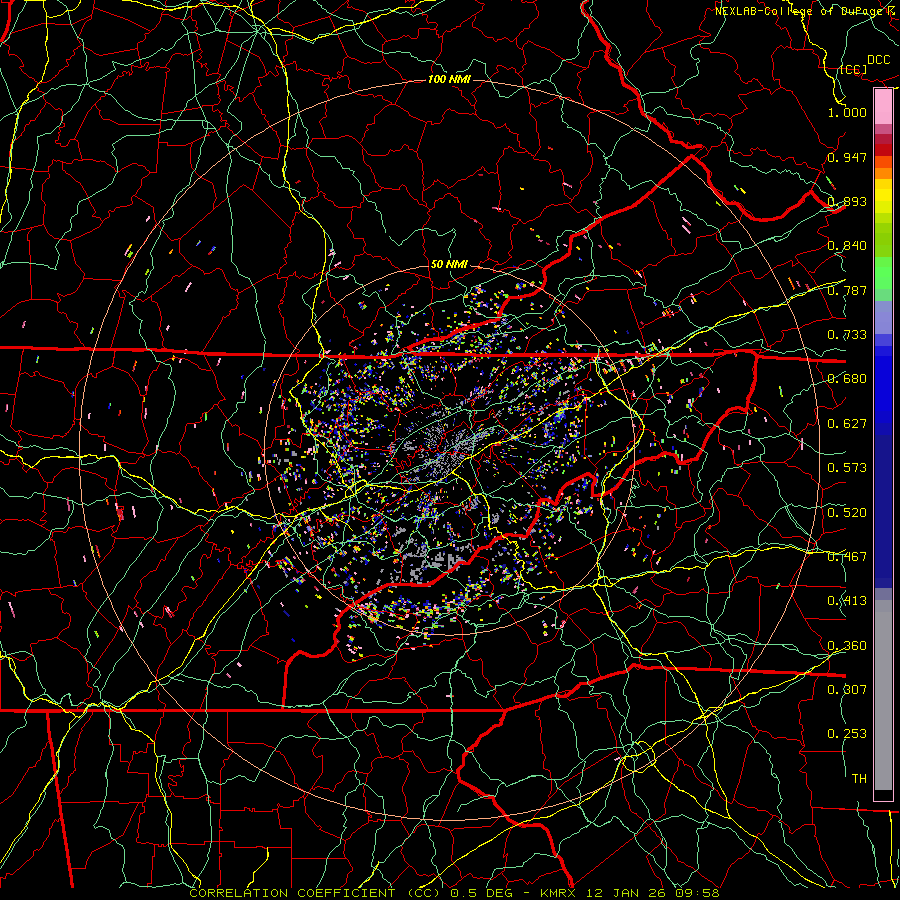This screenshot has width=900, height=900.
Task: Click the Correlation Coefficient KMRX caption
Action: (454, 893)
